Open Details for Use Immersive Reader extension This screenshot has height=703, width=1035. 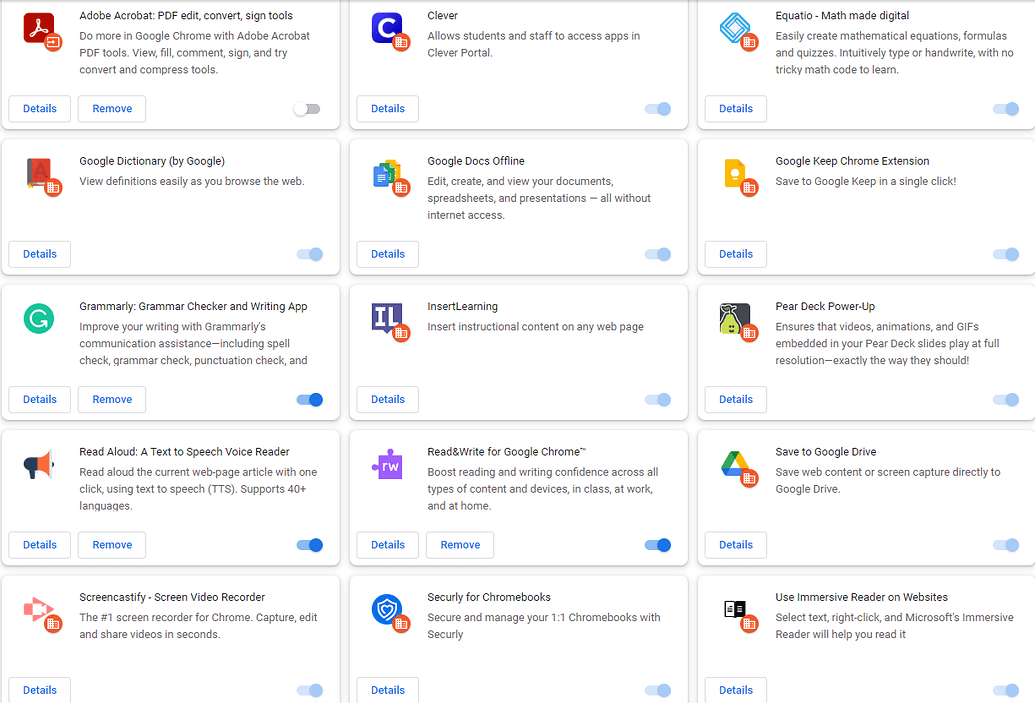735,690
